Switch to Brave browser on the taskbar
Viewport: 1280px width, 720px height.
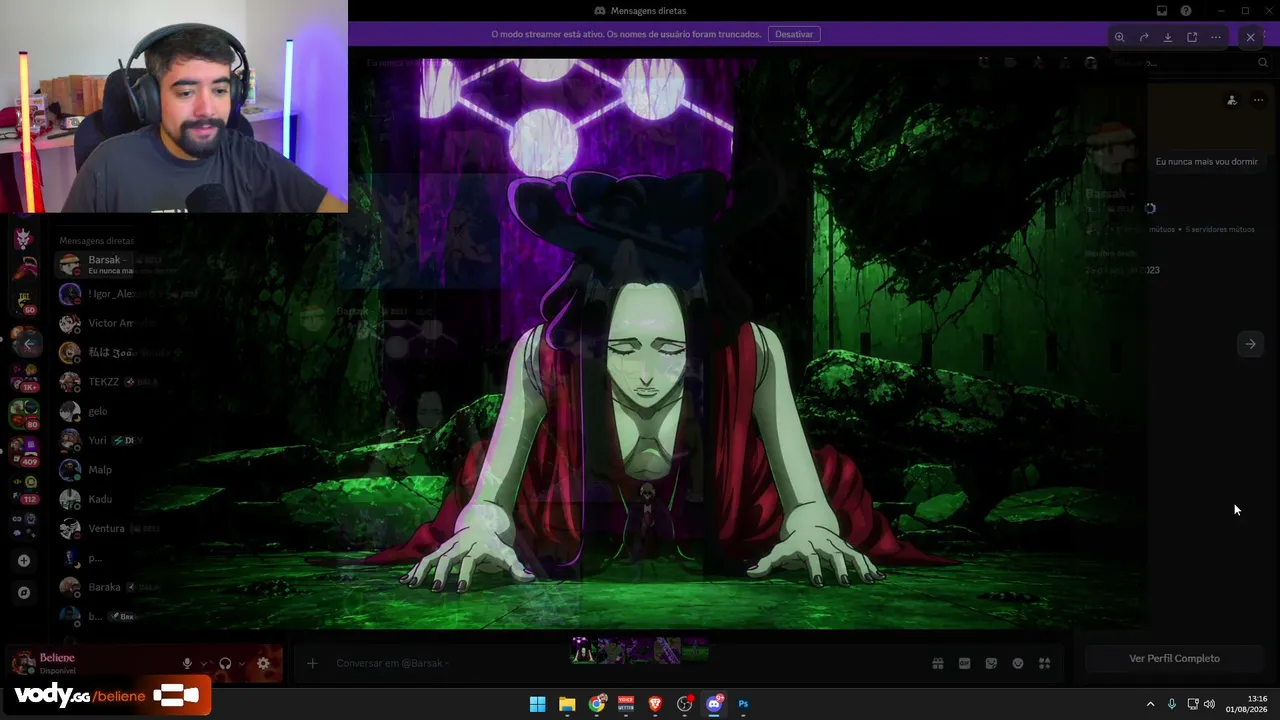pos(655,704)
